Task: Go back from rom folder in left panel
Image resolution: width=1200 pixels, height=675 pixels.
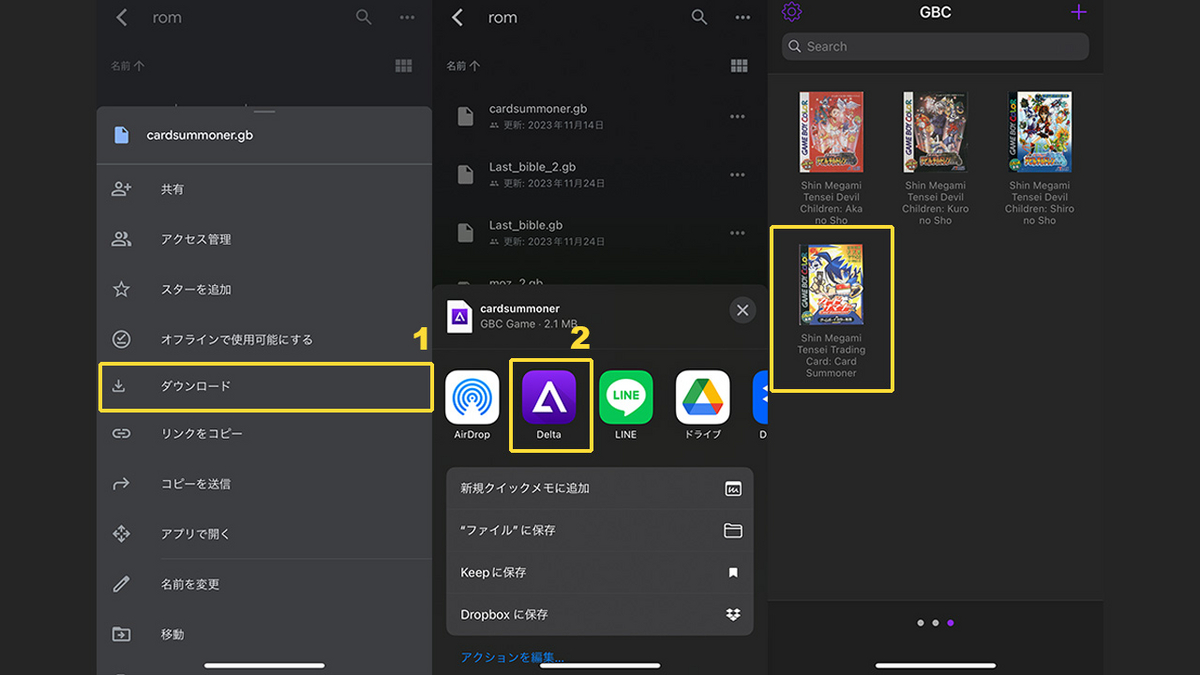Action: 122,17
